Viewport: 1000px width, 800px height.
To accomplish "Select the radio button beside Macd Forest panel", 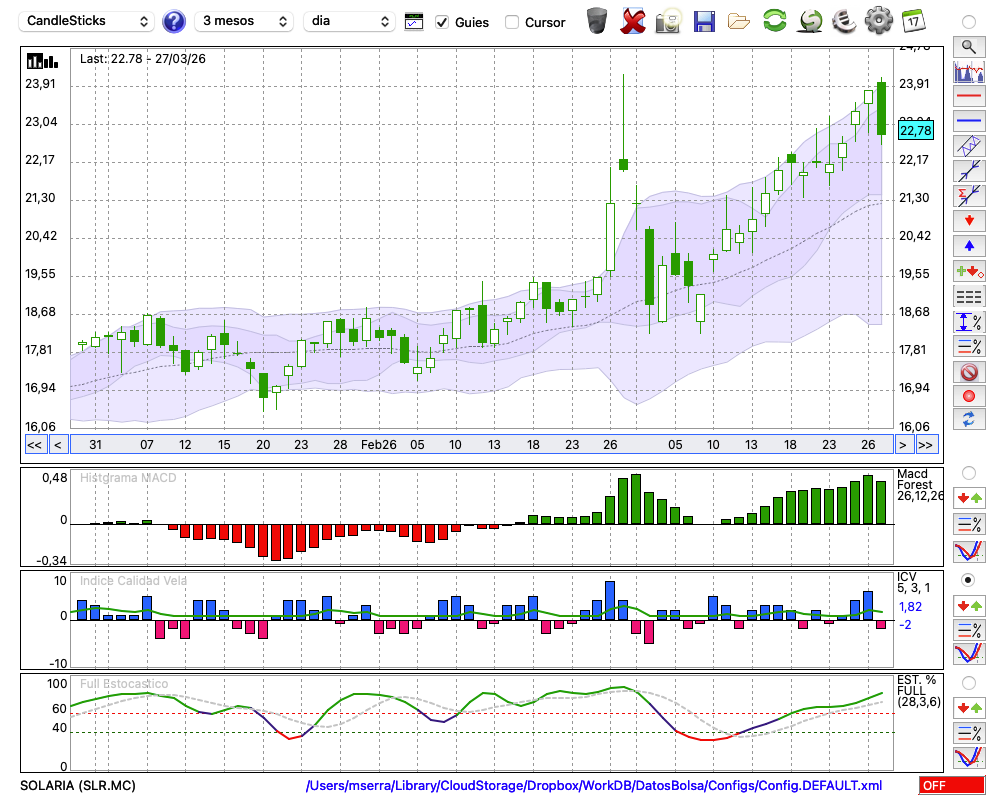I will coord(968,472).
